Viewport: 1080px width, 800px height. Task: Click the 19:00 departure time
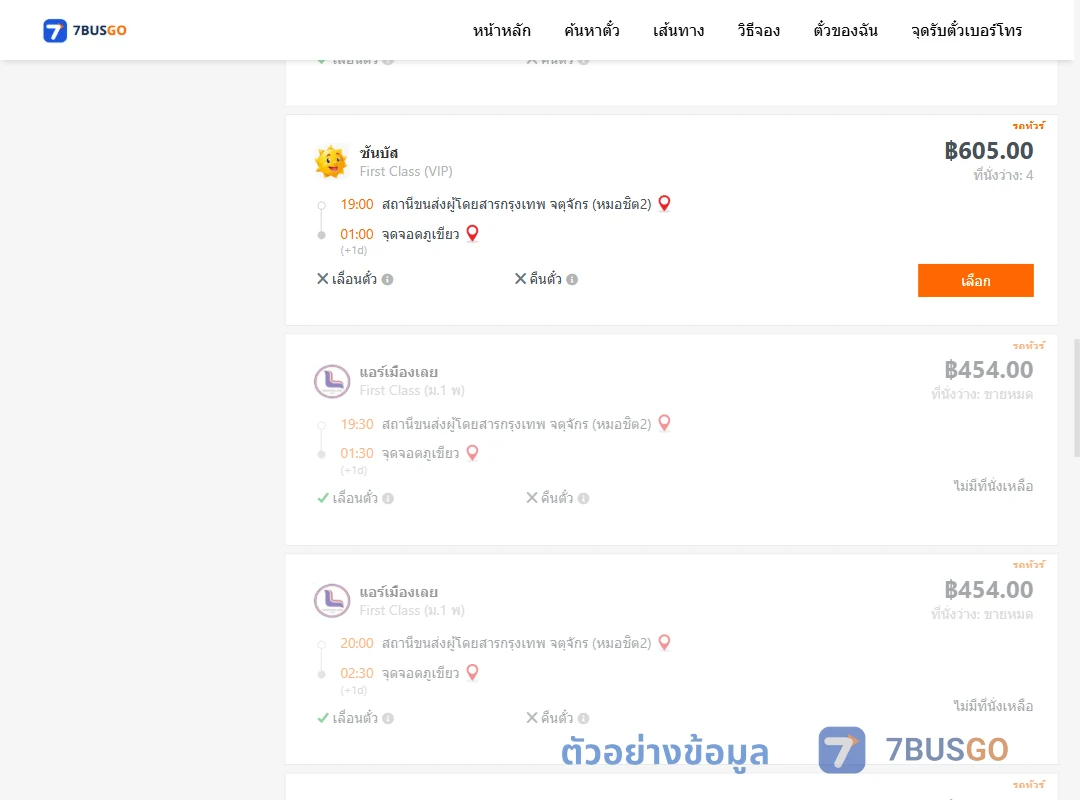click(x=356, y=205)
